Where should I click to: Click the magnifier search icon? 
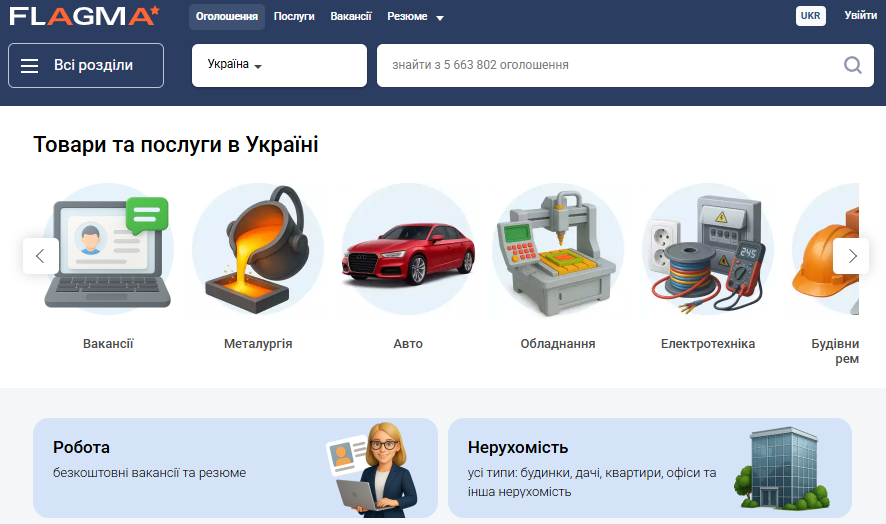click(x=853, y=66)
